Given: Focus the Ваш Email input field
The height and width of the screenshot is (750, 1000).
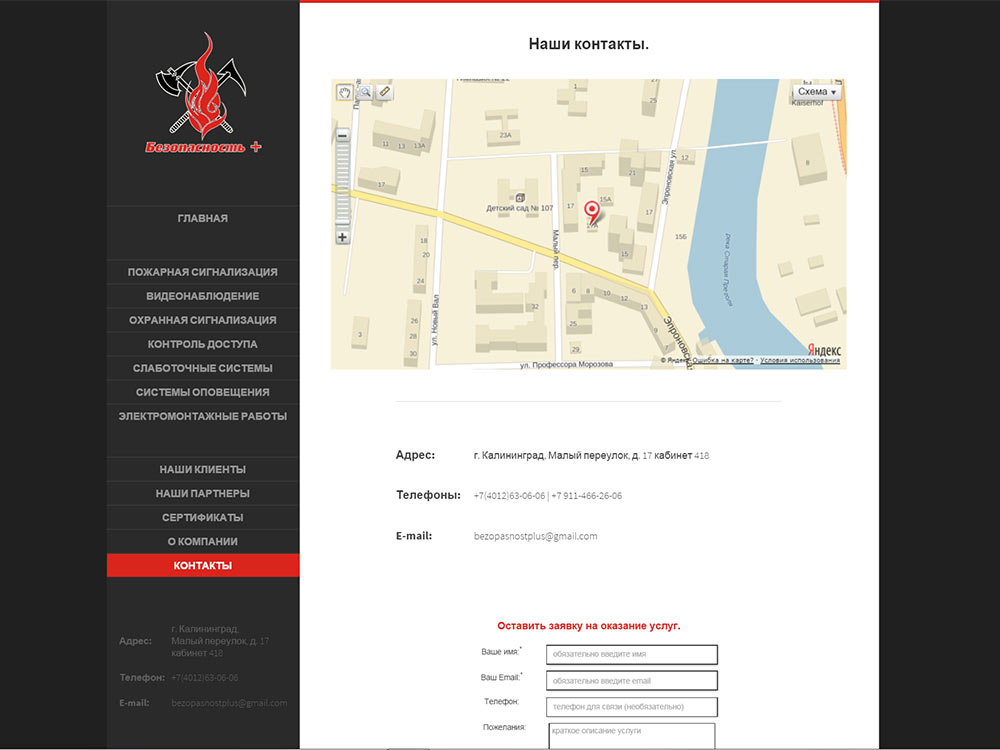Looking at the screenshot, I should (631, 680).
